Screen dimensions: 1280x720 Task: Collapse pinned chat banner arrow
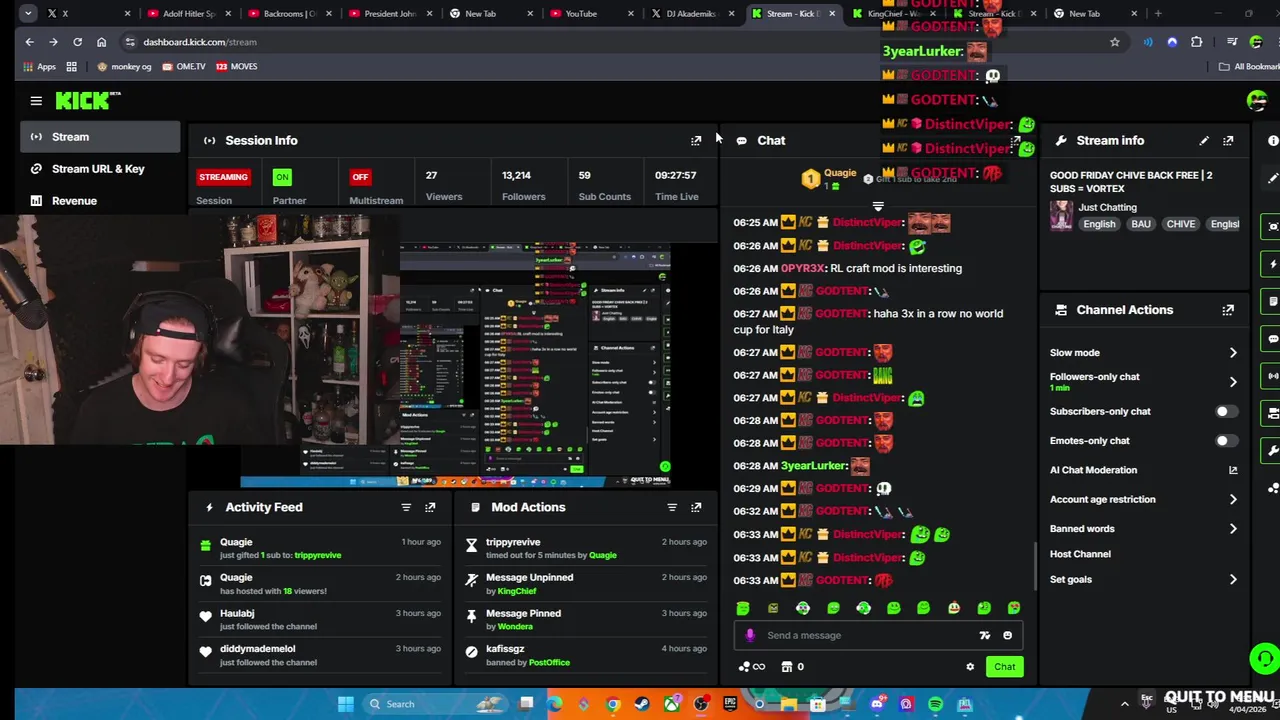pyautogui.click(x=878, y=207)
